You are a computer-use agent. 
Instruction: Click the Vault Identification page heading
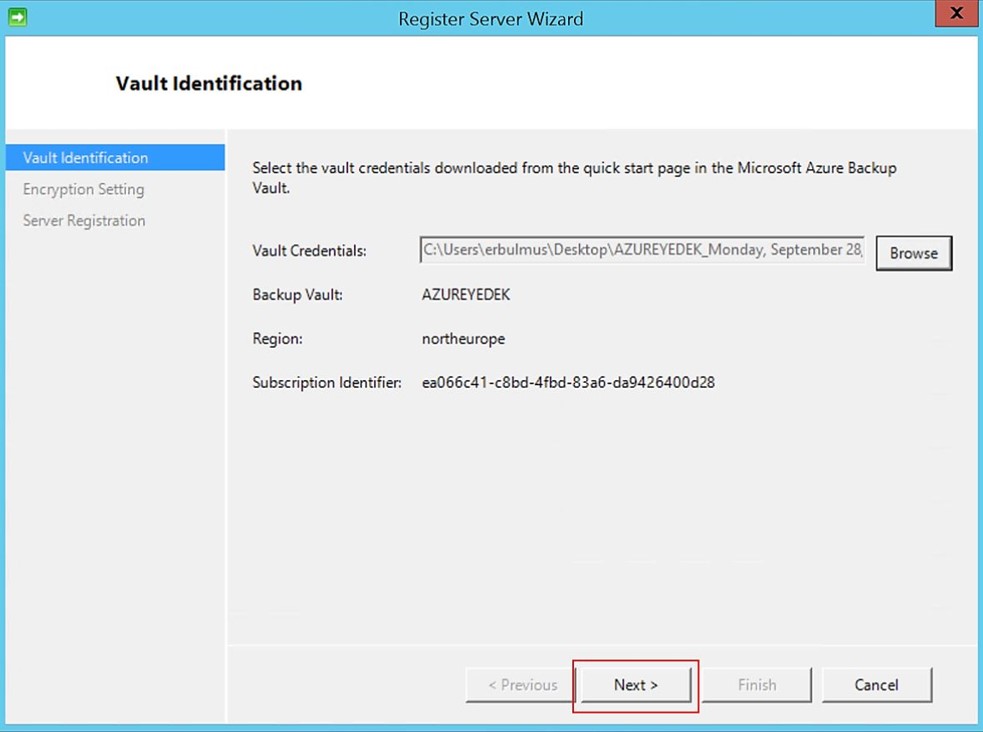[x=209, y=83]
